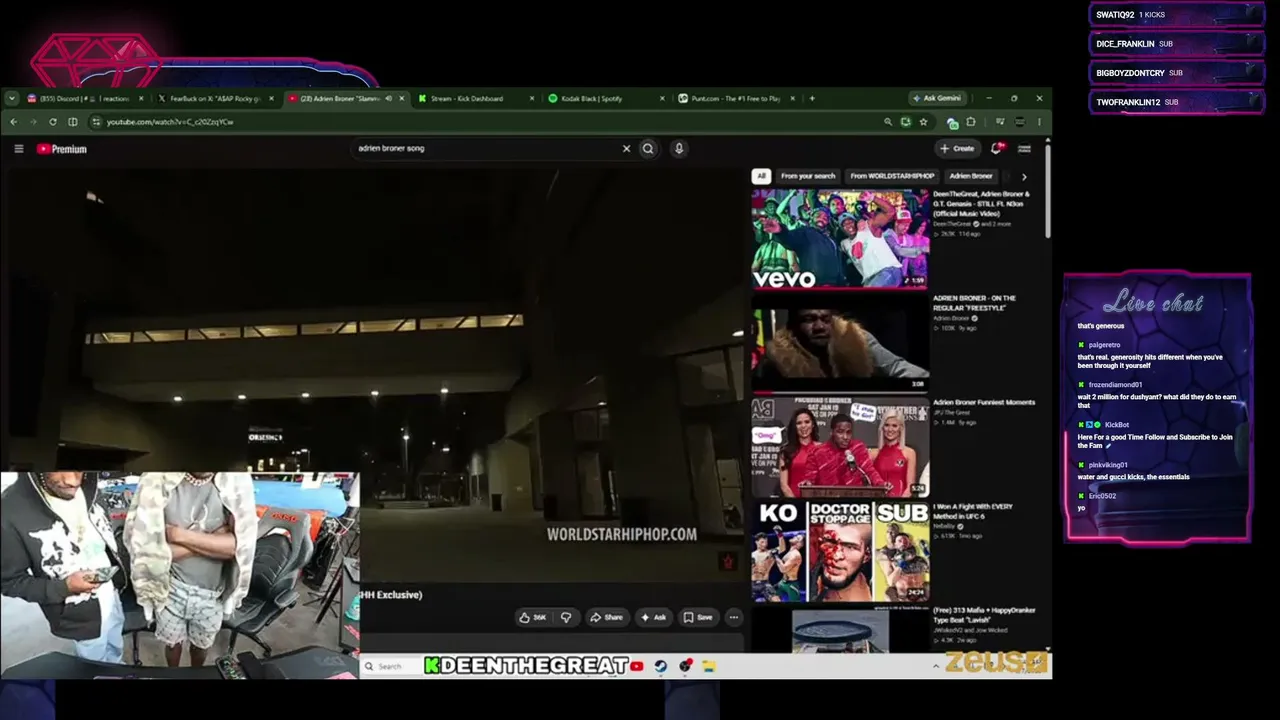1280x720 pixels.
Task: Activate voice search microphone icon
Action: tap(679, 148)
